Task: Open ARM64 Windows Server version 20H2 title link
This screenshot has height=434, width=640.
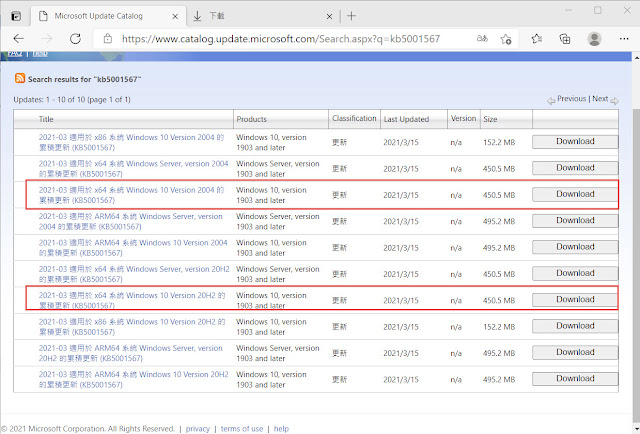Action: tap(131, 353)
